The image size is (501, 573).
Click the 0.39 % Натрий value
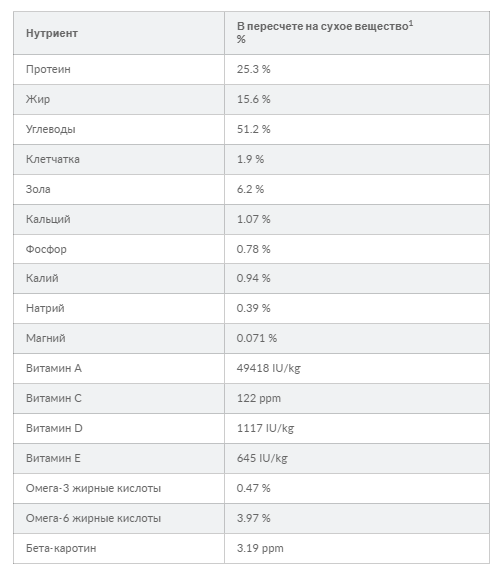click(253, 308)
